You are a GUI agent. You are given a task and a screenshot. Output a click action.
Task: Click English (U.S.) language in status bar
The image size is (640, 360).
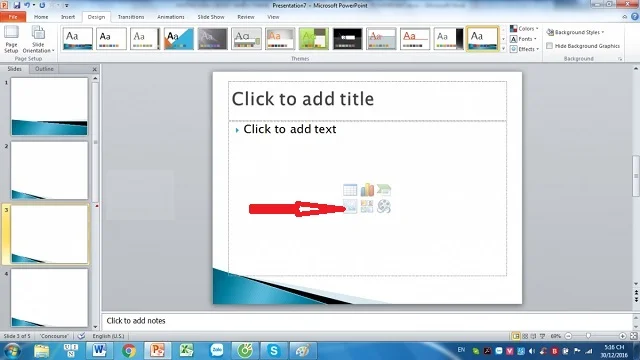(108, 336)
